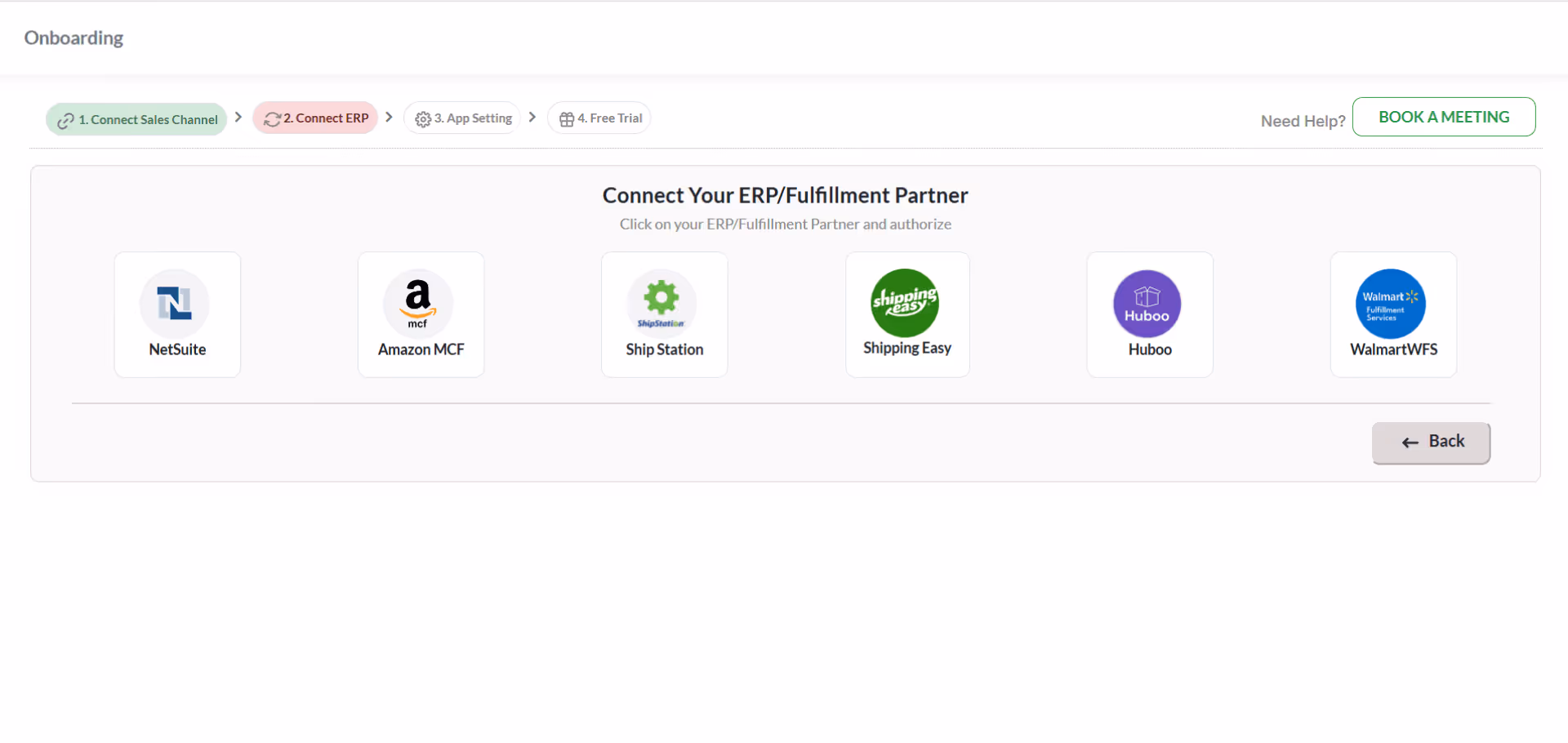
Task: Select the Huboo box icon
Action: (x=1147, y=303)
